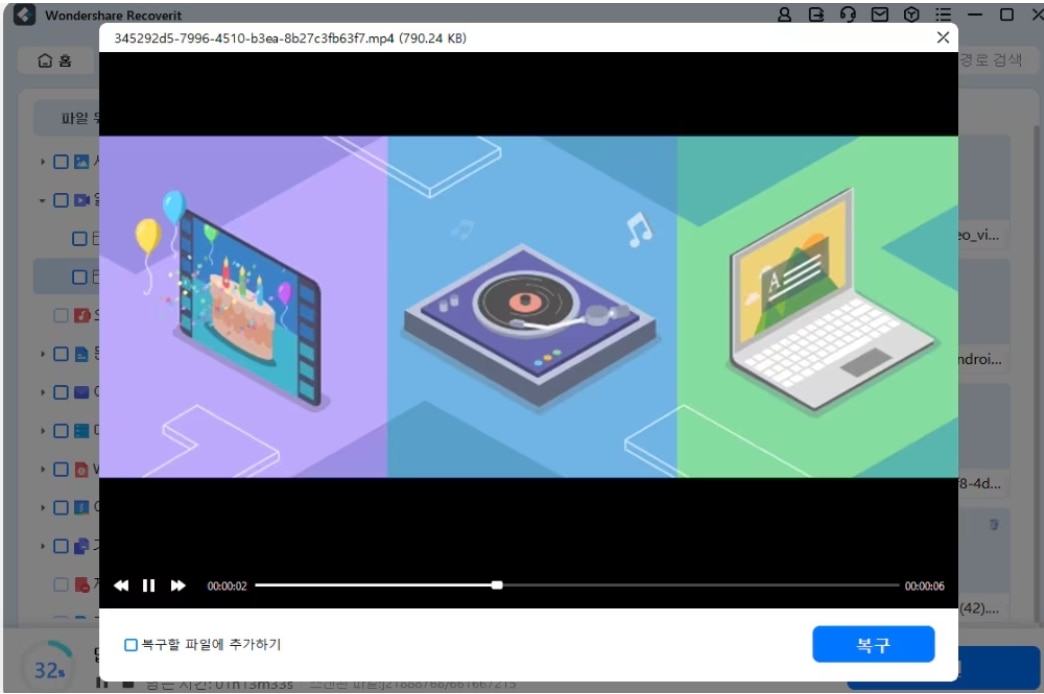Select the red music note audio icon

[x=81, y=315]
